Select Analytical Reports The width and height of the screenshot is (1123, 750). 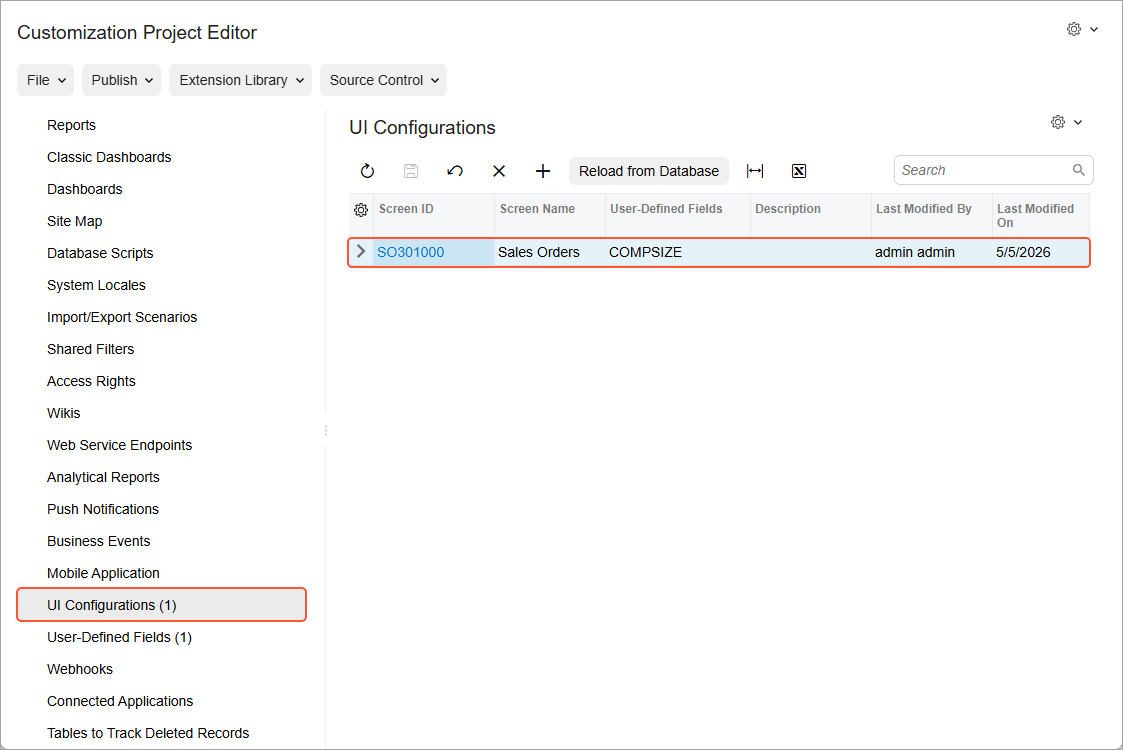click(103, 478)
